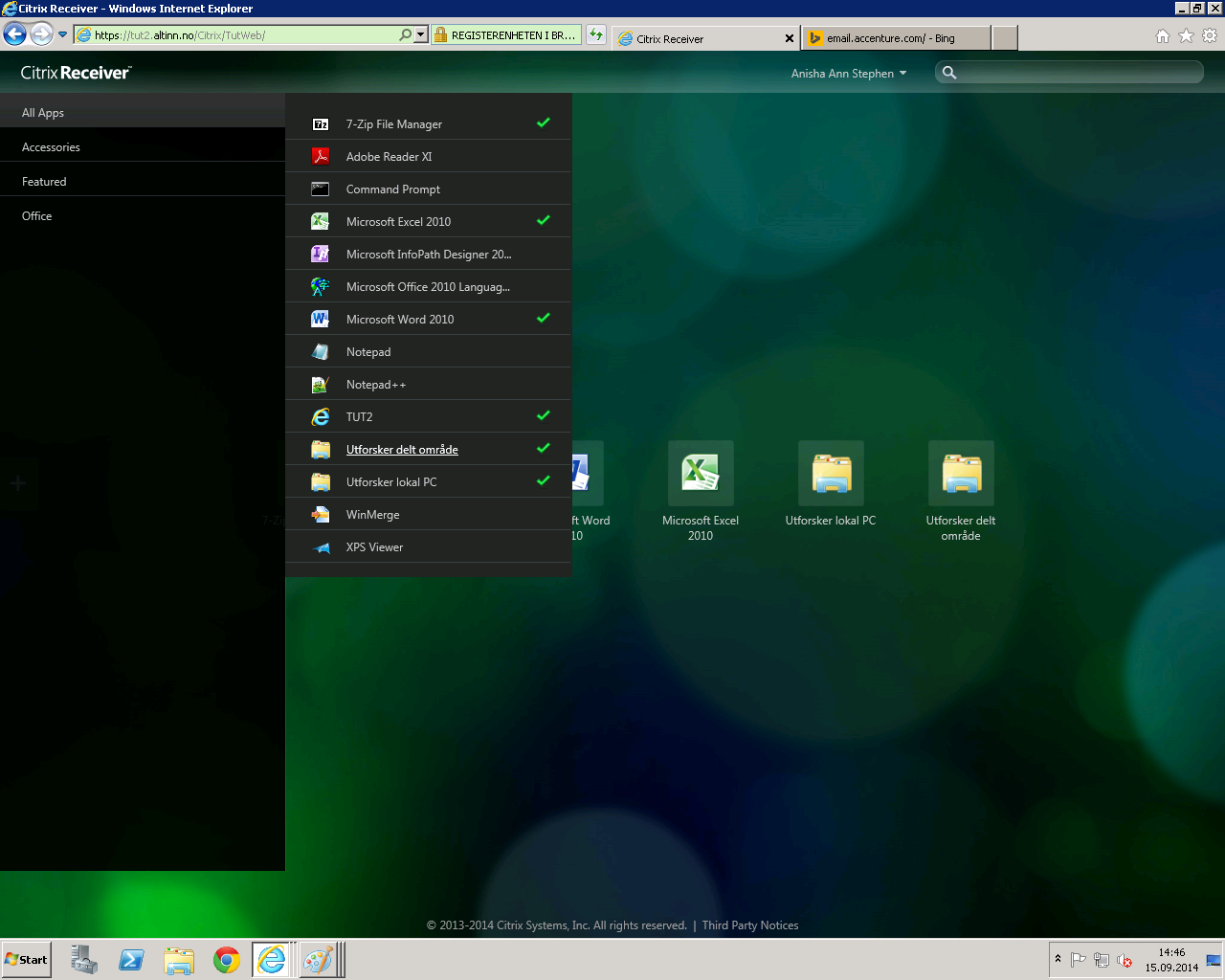Click the Citrix Receiver search field
Screen dimensions: 1225x980
(x=1069, y=73)
